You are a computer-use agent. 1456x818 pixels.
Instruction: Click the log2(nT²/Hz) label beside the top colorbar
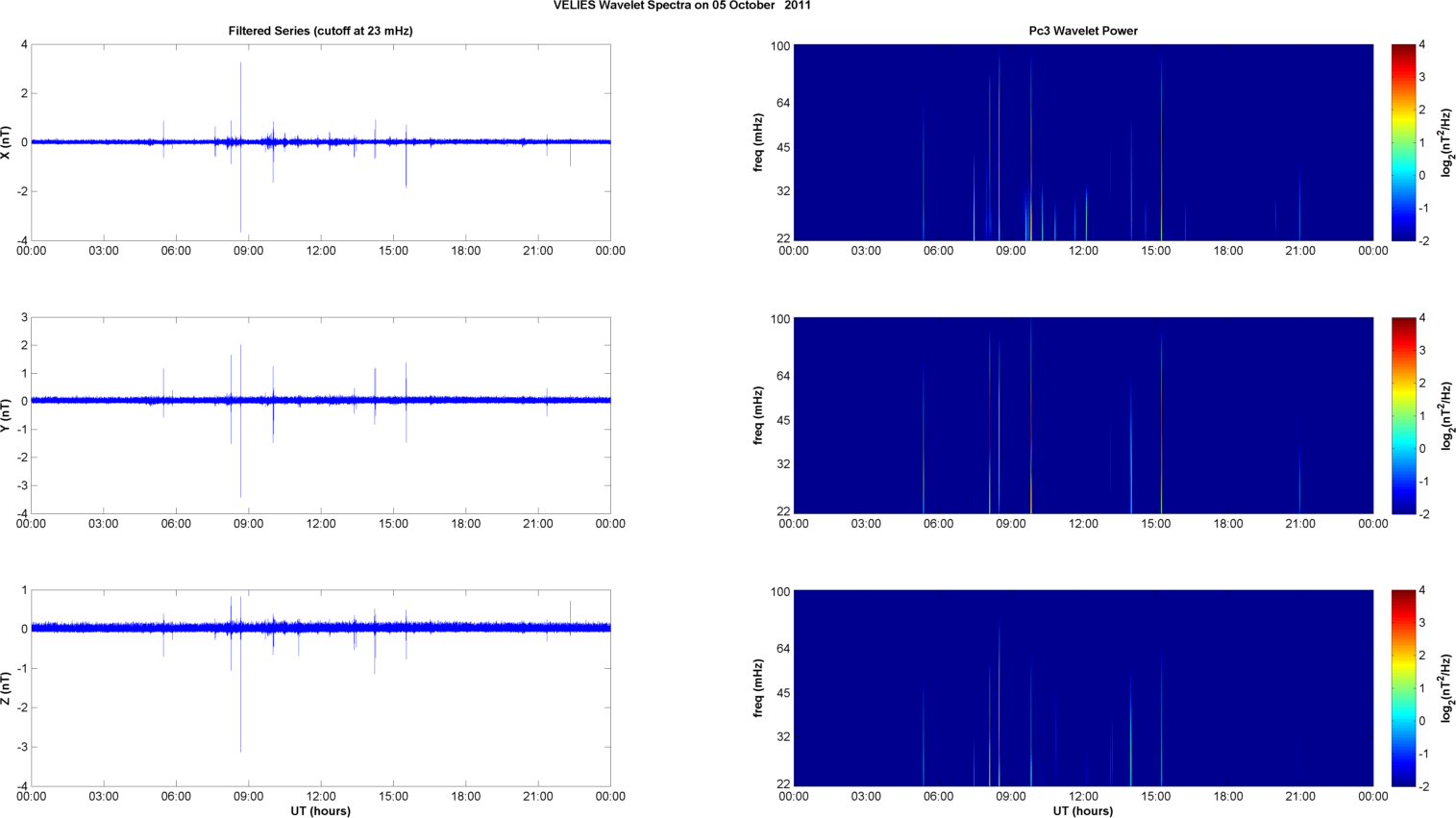click(1446, 142)
